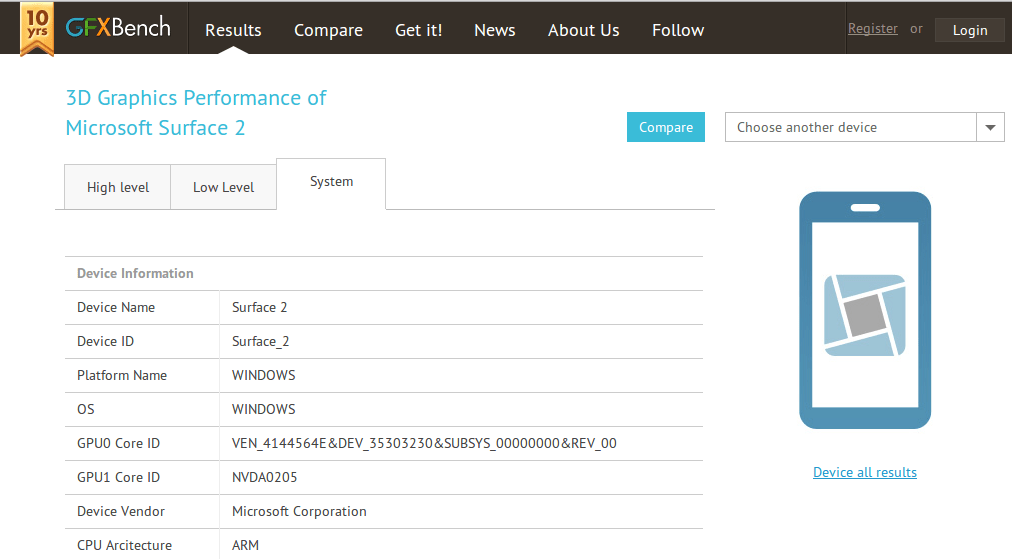Open the Results menu
This screenshot has height=559, width=1012.
point(233,30)
